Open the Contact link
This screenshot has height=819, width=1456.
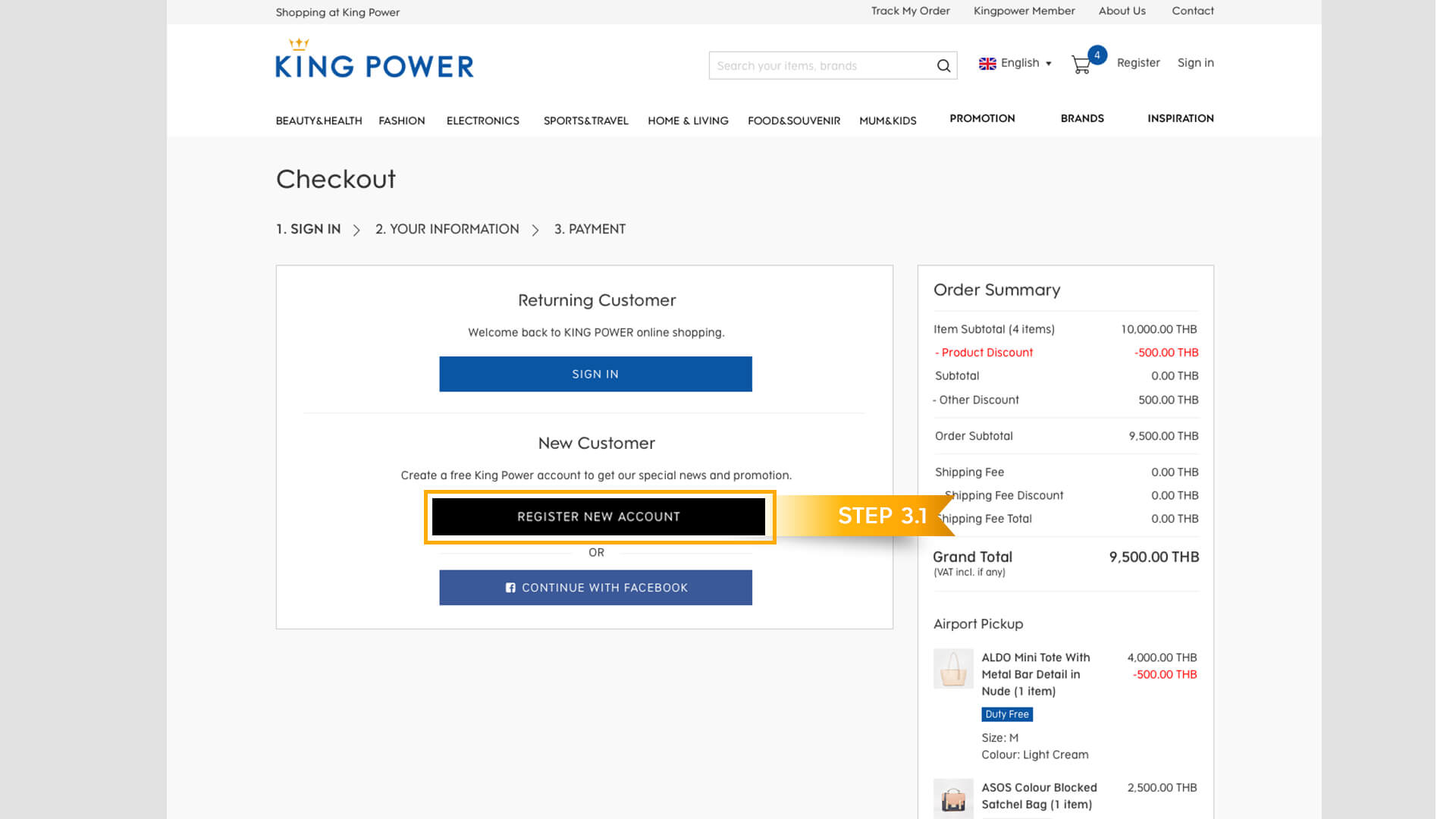tap(1192, 11)
